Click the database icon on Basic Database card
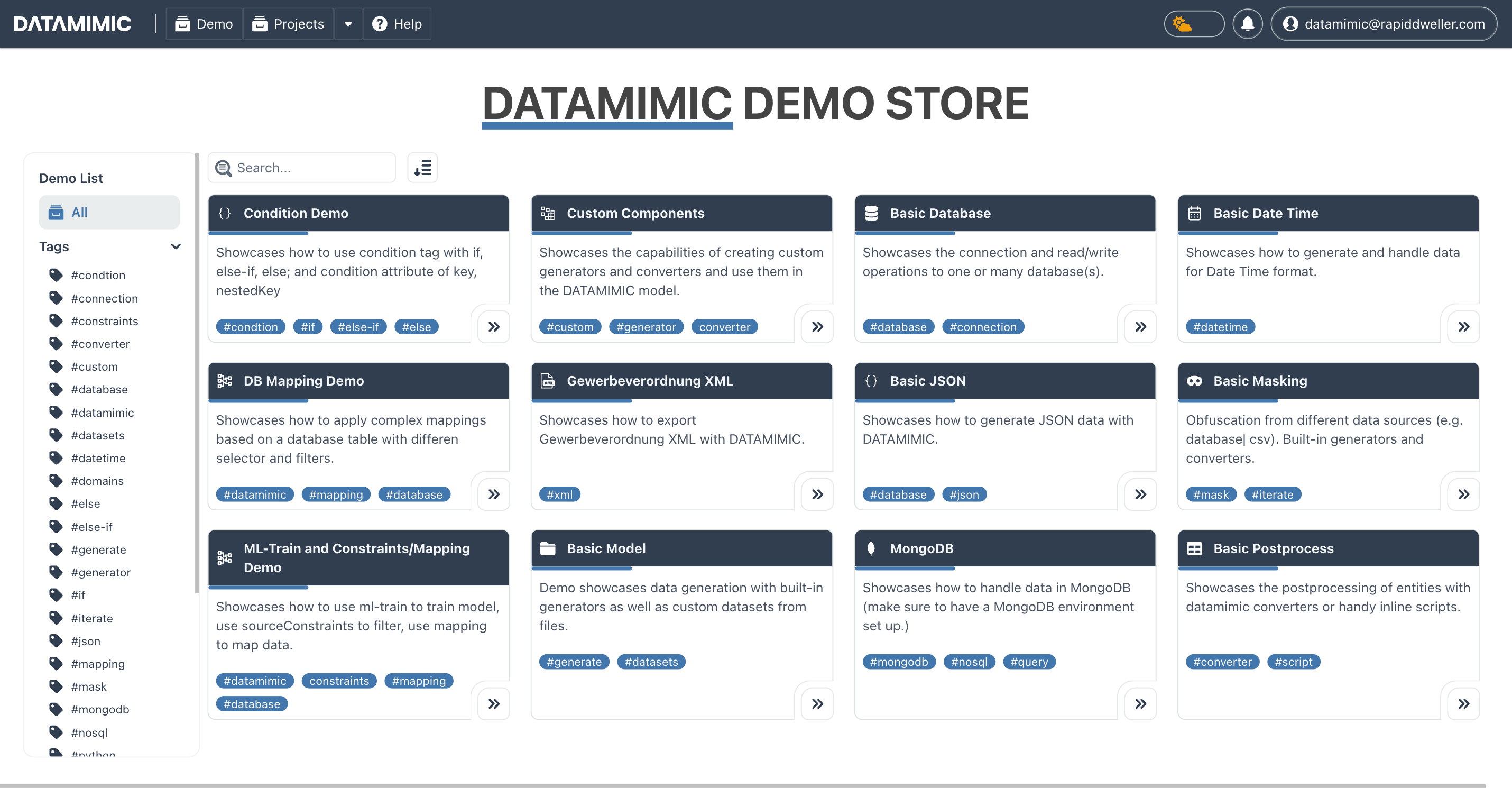This screenshot has height=788, width=1512. (871, 213)
